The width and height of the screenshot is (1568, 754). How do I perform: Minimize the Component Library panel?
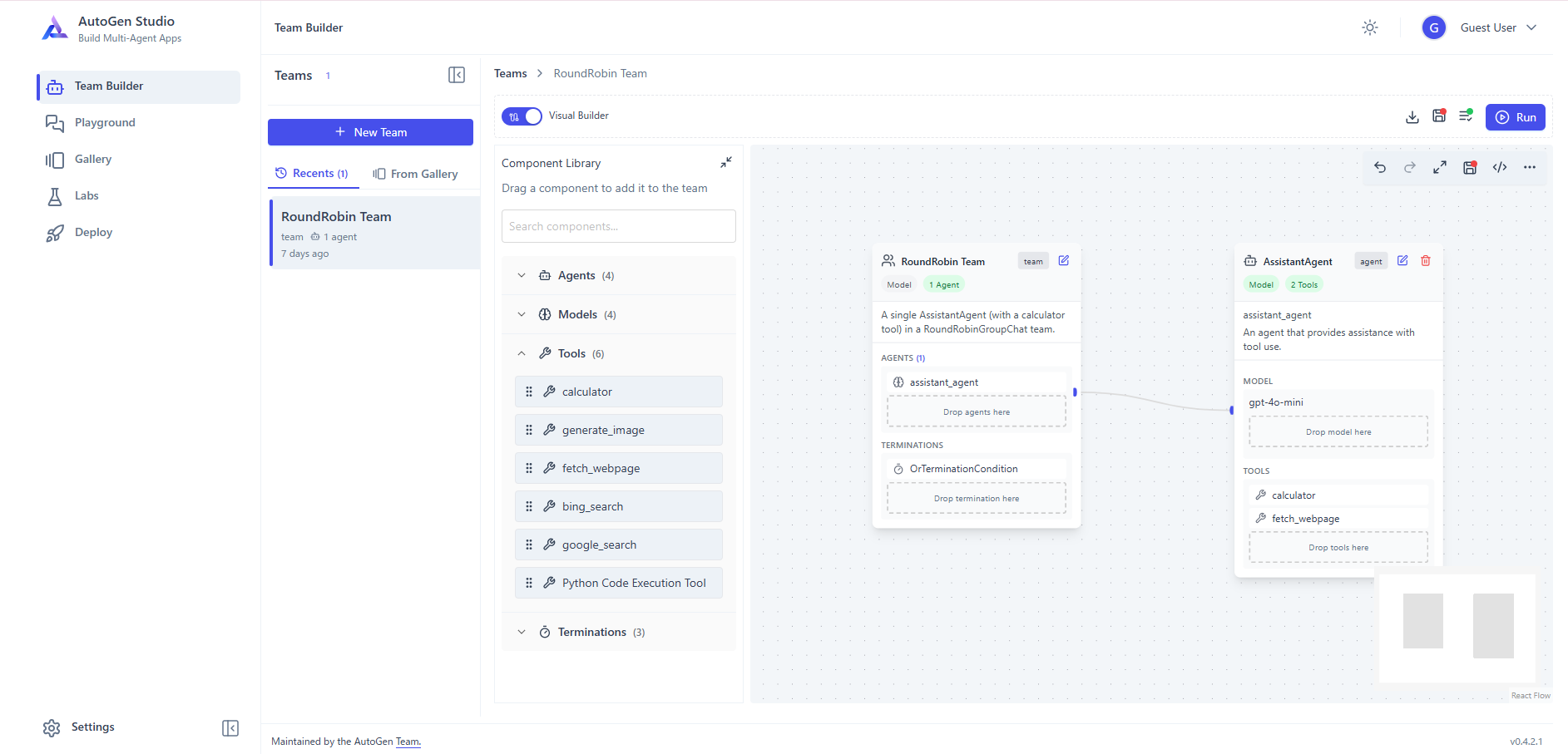point(726,162)
